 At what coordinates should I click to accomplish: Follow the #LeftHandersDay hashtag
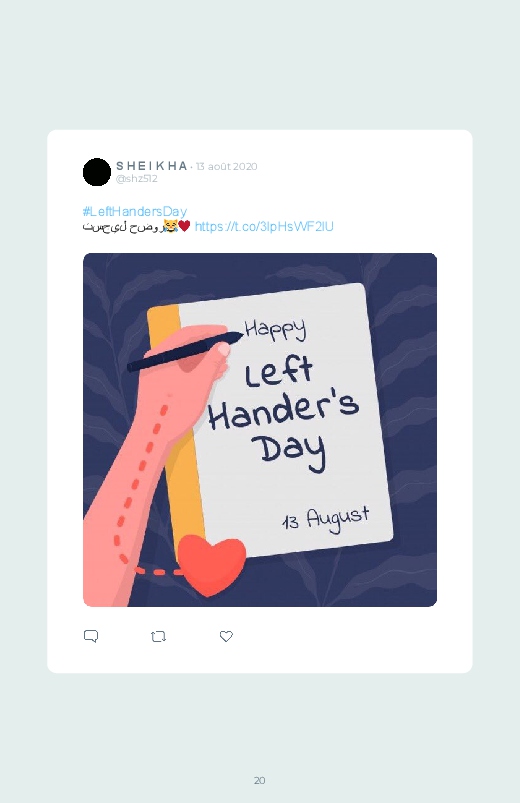click(135, 212)
